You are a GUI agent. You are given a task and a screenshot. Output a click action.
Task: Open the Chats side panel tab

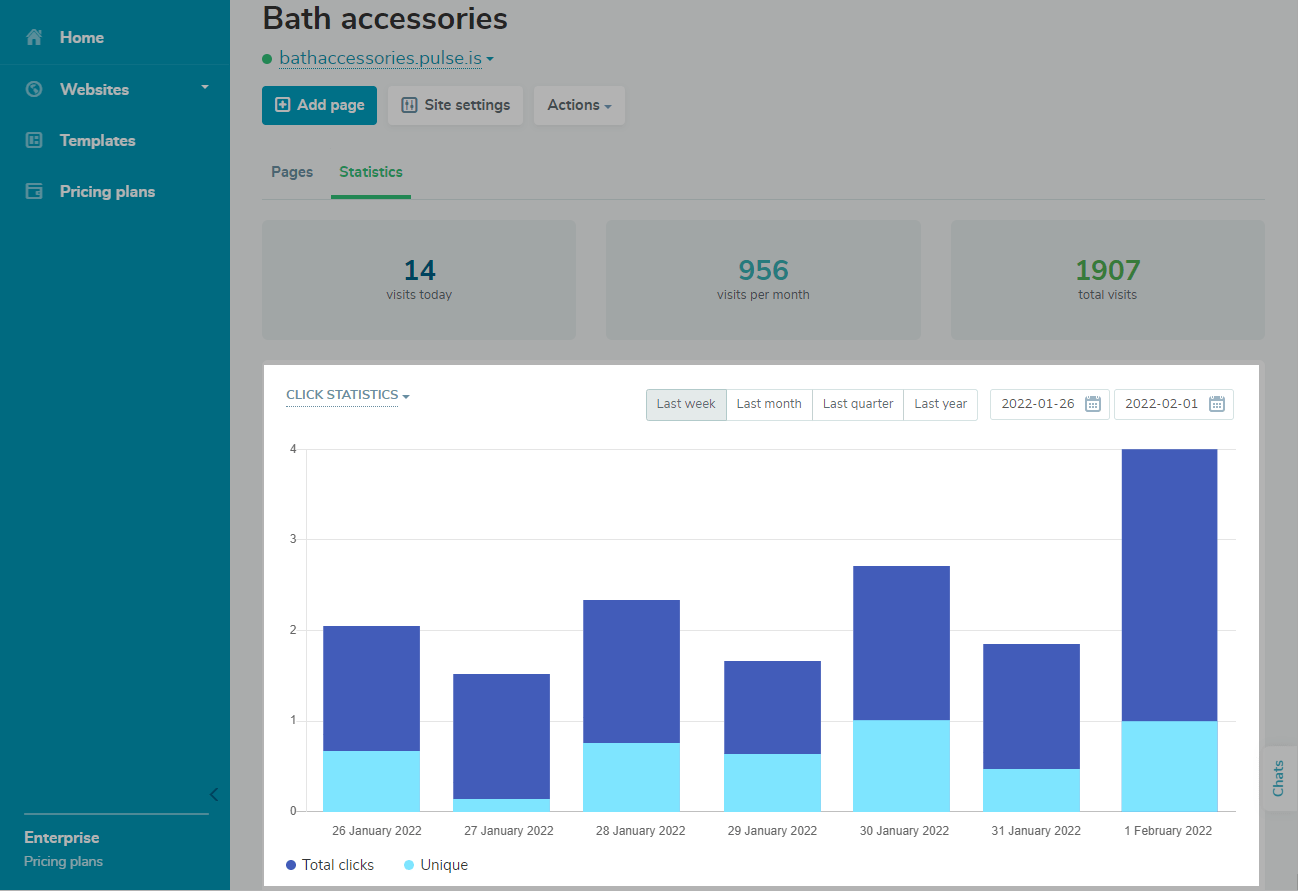tap(1278, 778)
